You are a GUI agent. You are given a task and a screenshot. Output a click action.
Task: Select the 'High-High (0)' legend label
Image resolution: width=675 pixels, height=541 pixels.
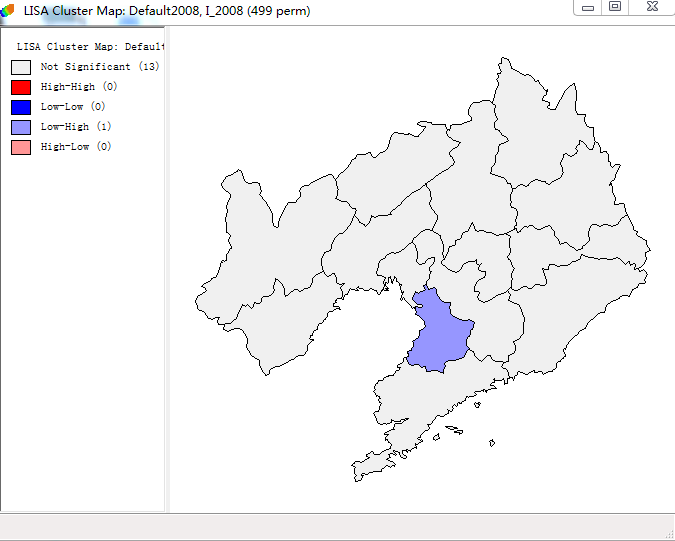click(x=79, y=87)
